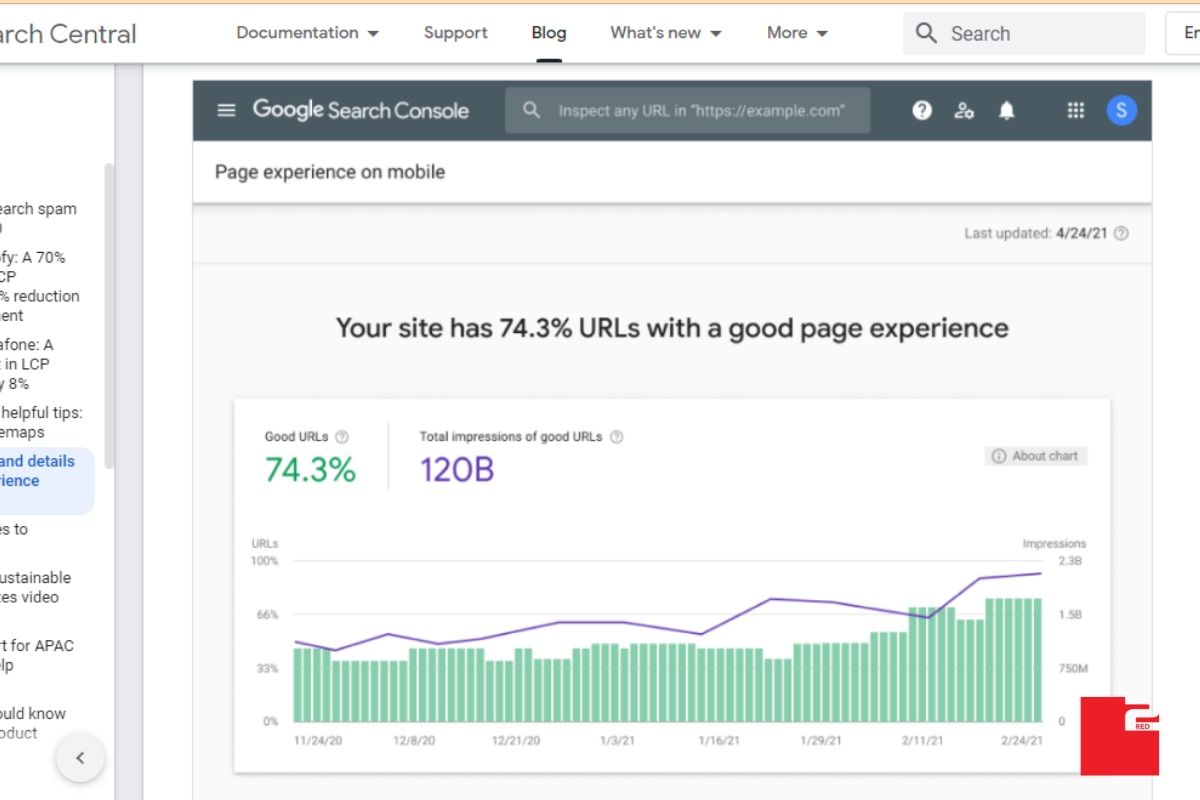
Task: Open the sidebar link ending 'in LCP'
Action: [27, 364]
